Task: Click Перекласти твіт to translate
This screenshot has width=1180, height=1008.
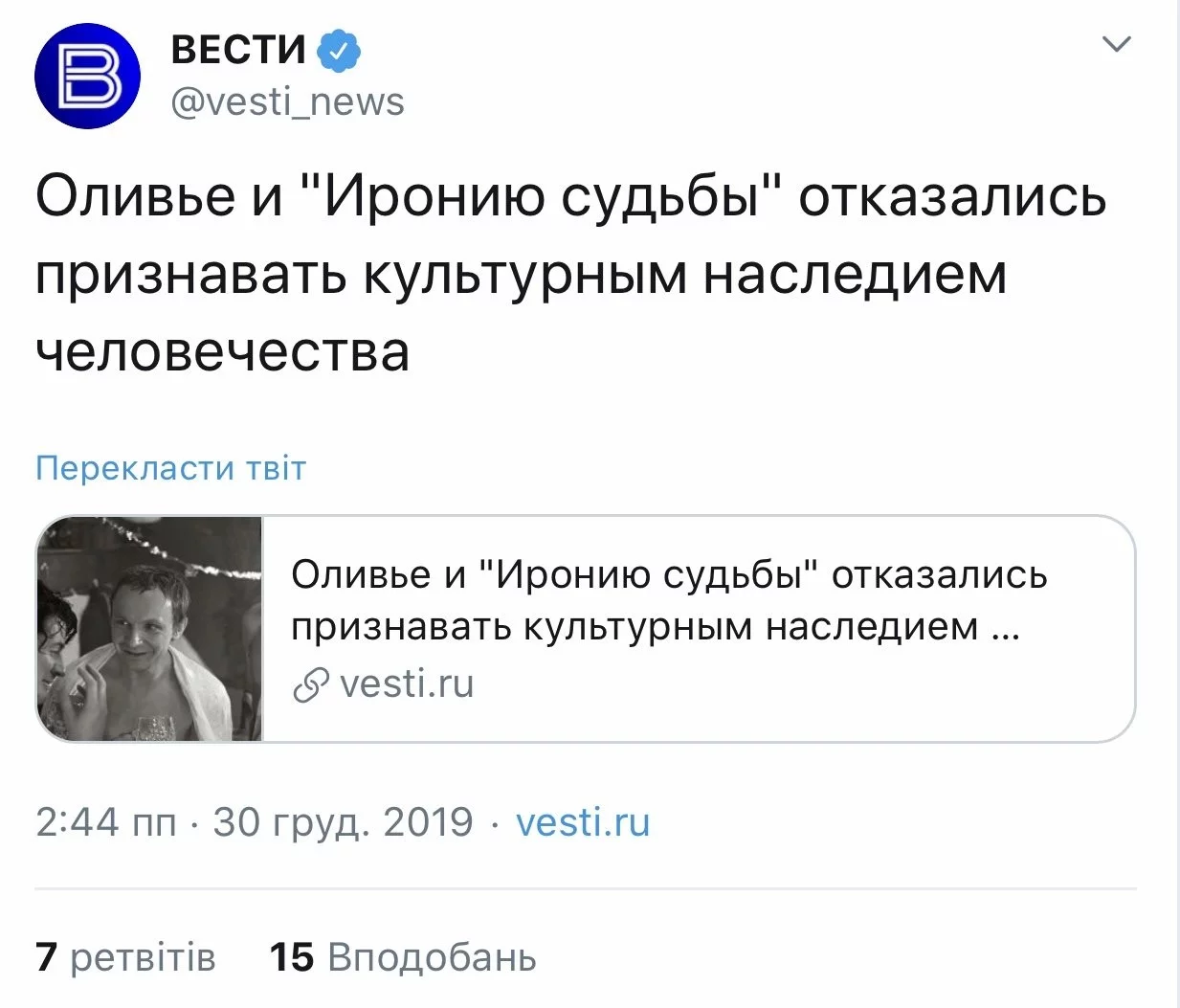Action: pos(170,468)
